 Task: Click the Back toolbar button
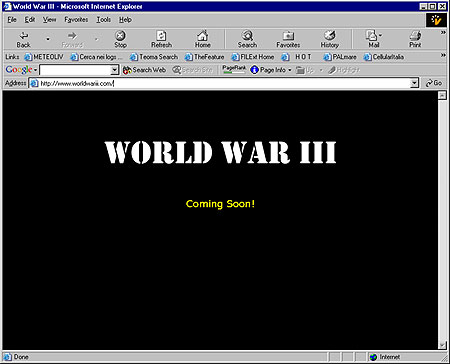pos(23,39)
